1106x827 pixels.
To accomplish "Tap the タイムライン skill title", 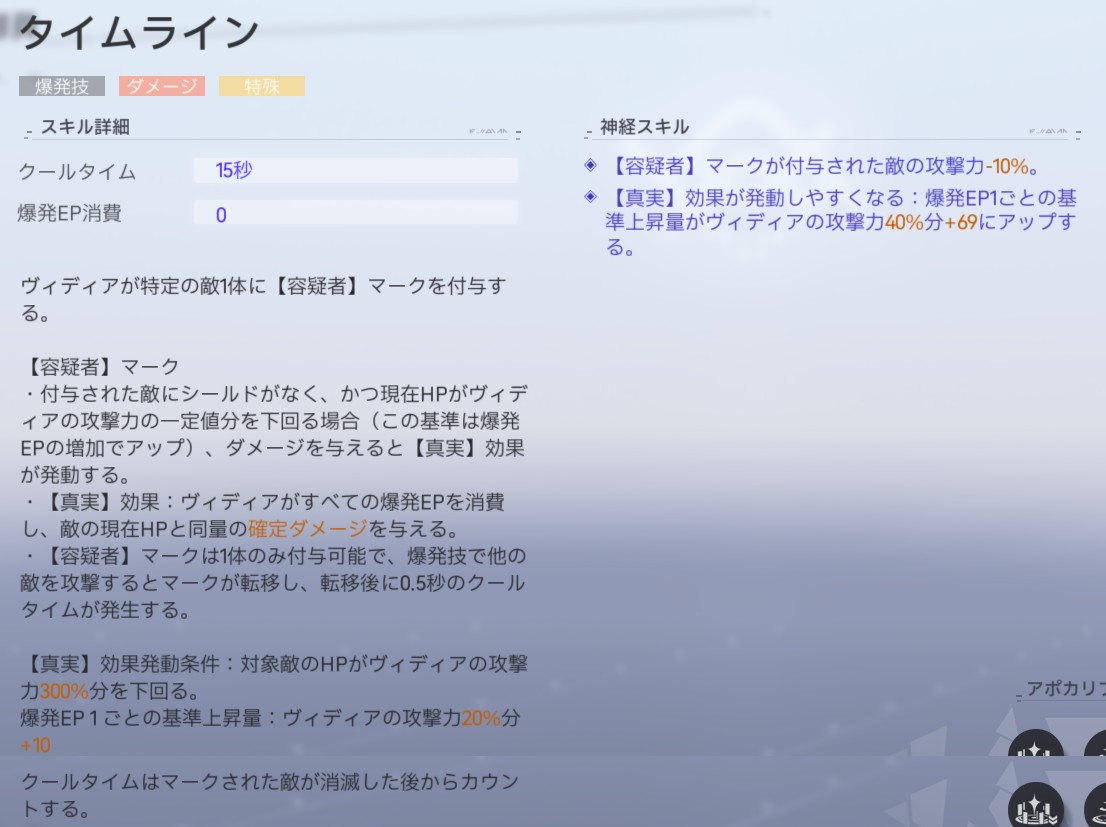I will [x=140, y=34].
